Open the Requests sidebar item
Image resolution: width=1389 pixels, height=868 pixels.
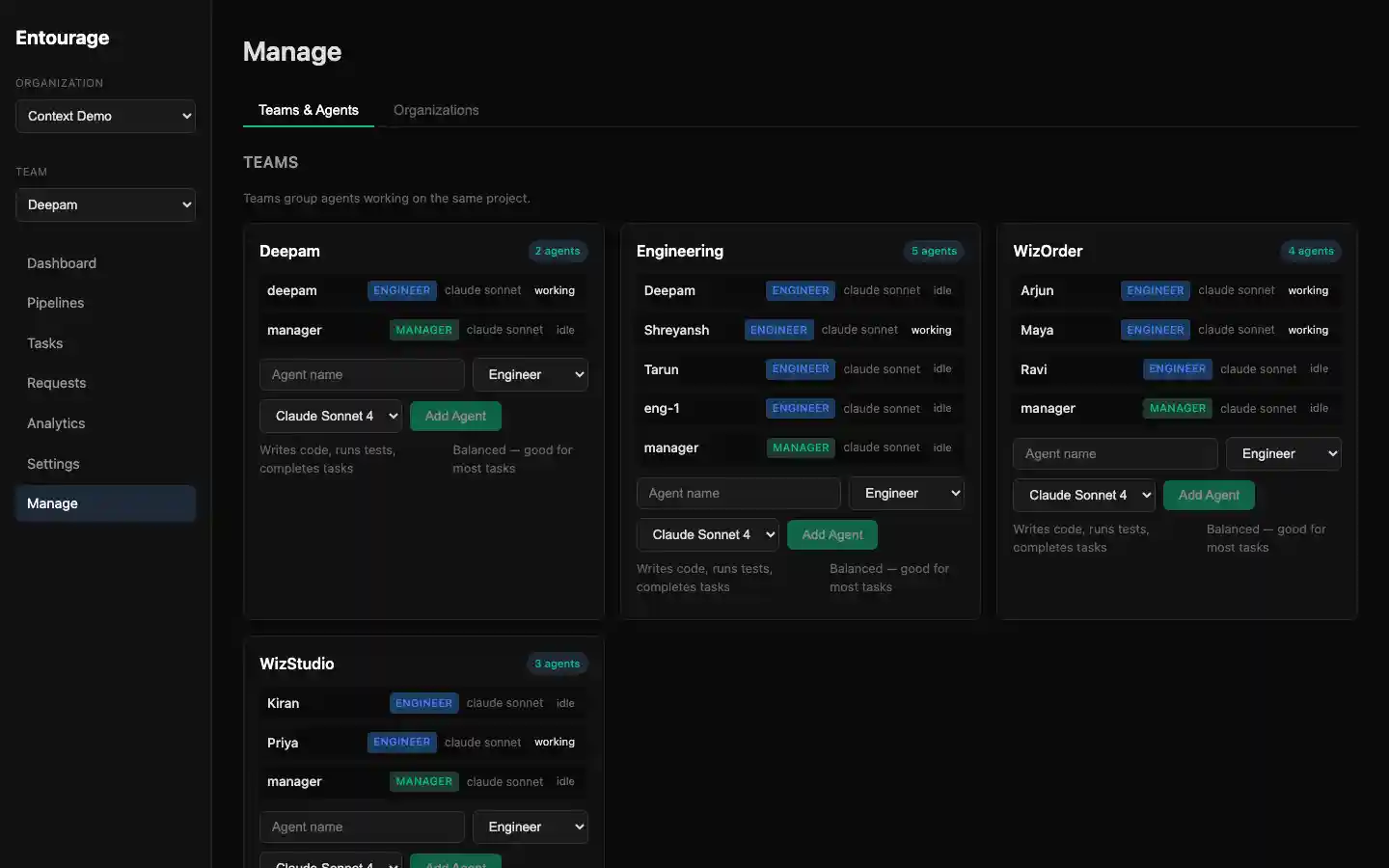coord(56,383)
